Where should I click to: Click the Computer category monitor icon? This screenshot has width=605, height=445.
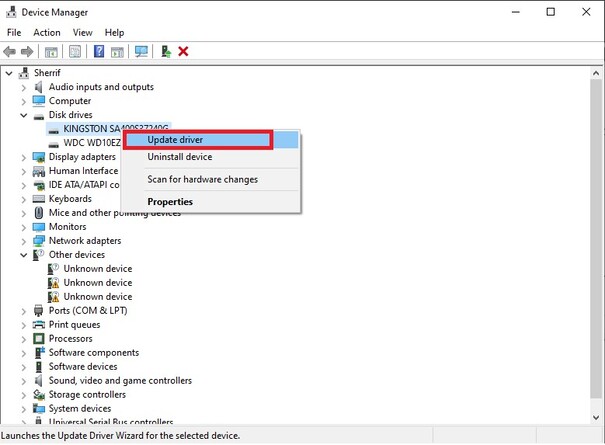[x=39, y=101]
